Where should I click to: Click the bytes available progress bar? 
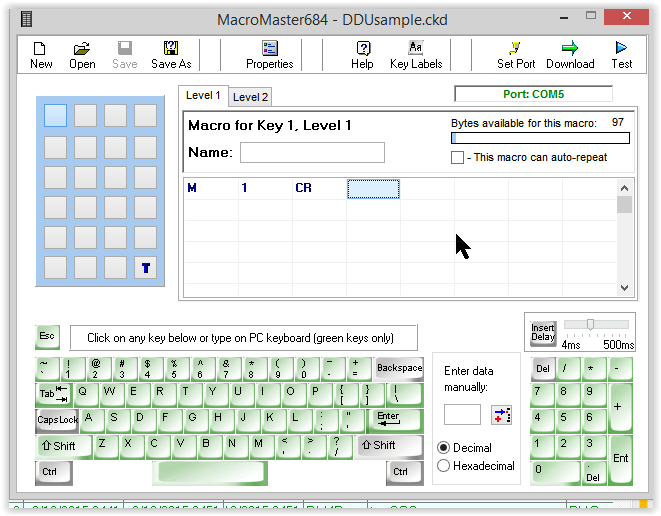540,138
